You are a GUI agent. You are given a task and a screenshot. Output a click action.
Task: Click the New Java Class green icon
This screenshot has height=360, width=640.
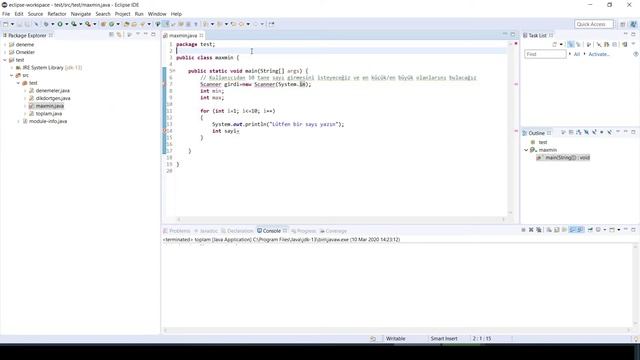coord(111,24)
